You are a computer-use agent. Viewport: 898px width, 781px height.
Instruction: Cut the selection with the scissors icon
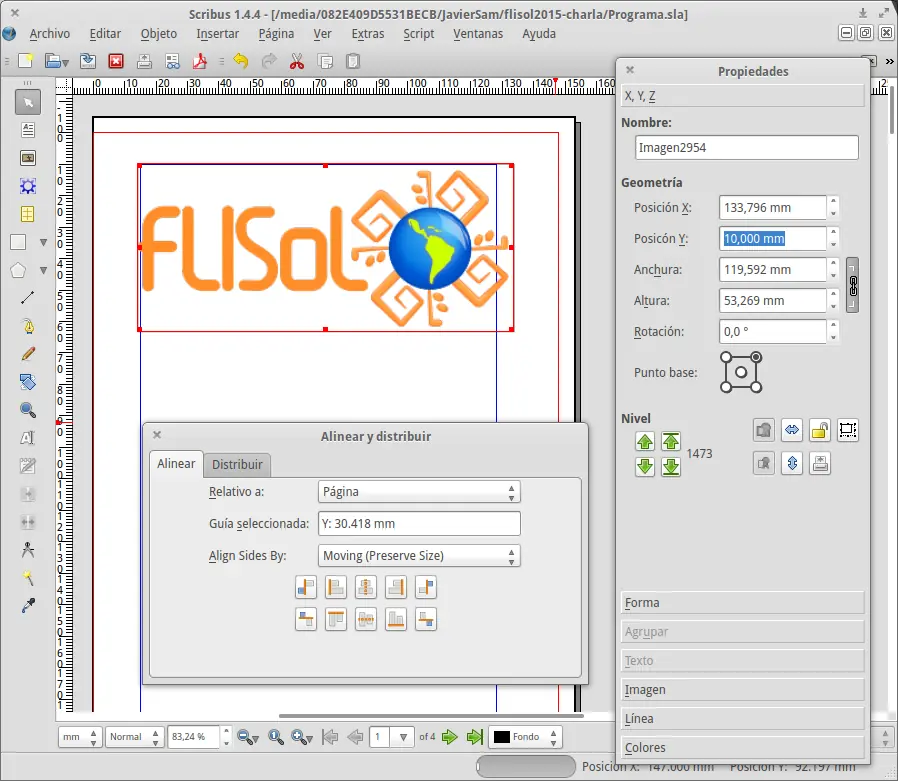[x=297, y=61]
